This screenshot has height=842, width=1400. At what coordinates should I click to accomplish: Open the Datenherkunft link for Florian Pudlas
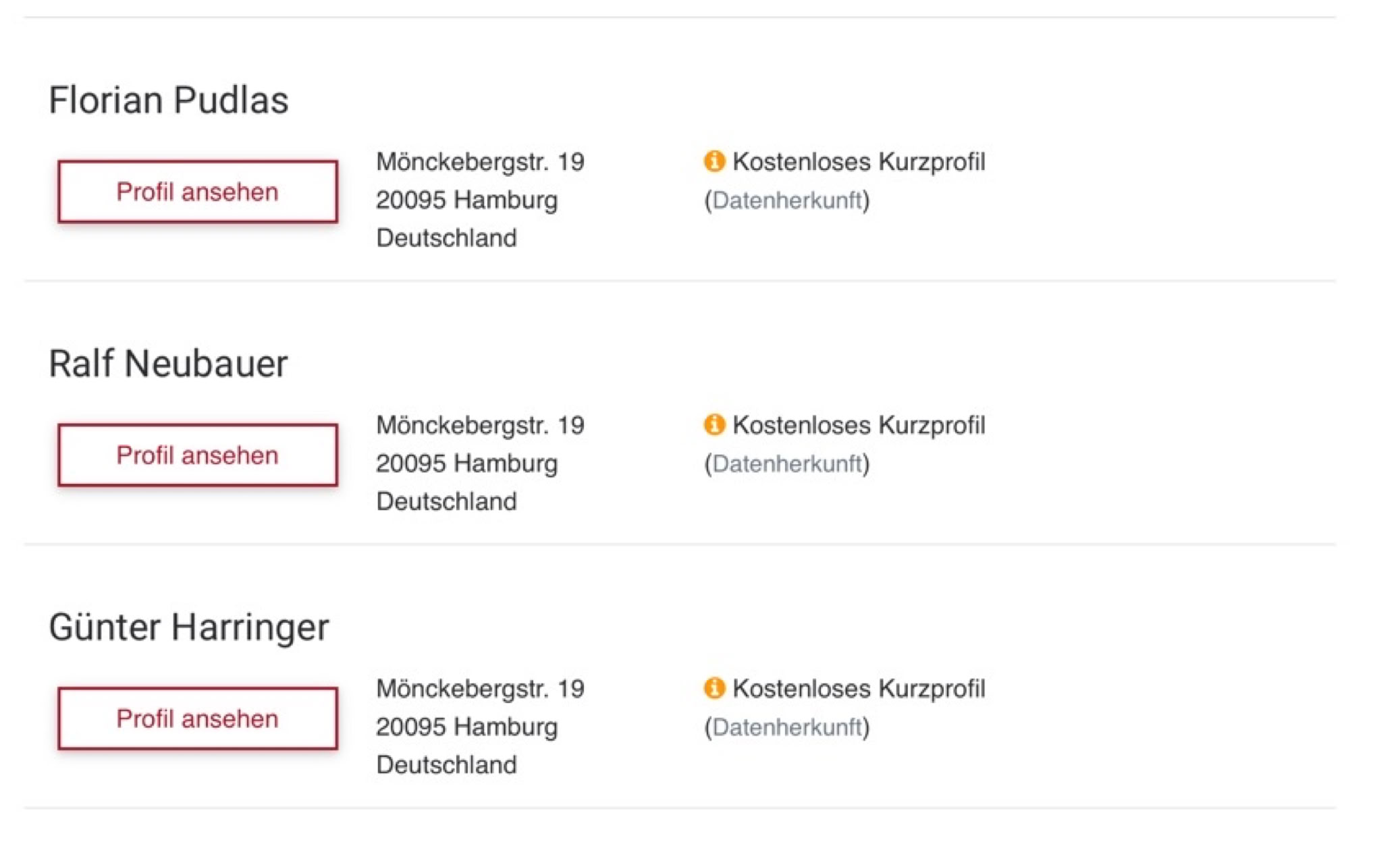point(787,200)
